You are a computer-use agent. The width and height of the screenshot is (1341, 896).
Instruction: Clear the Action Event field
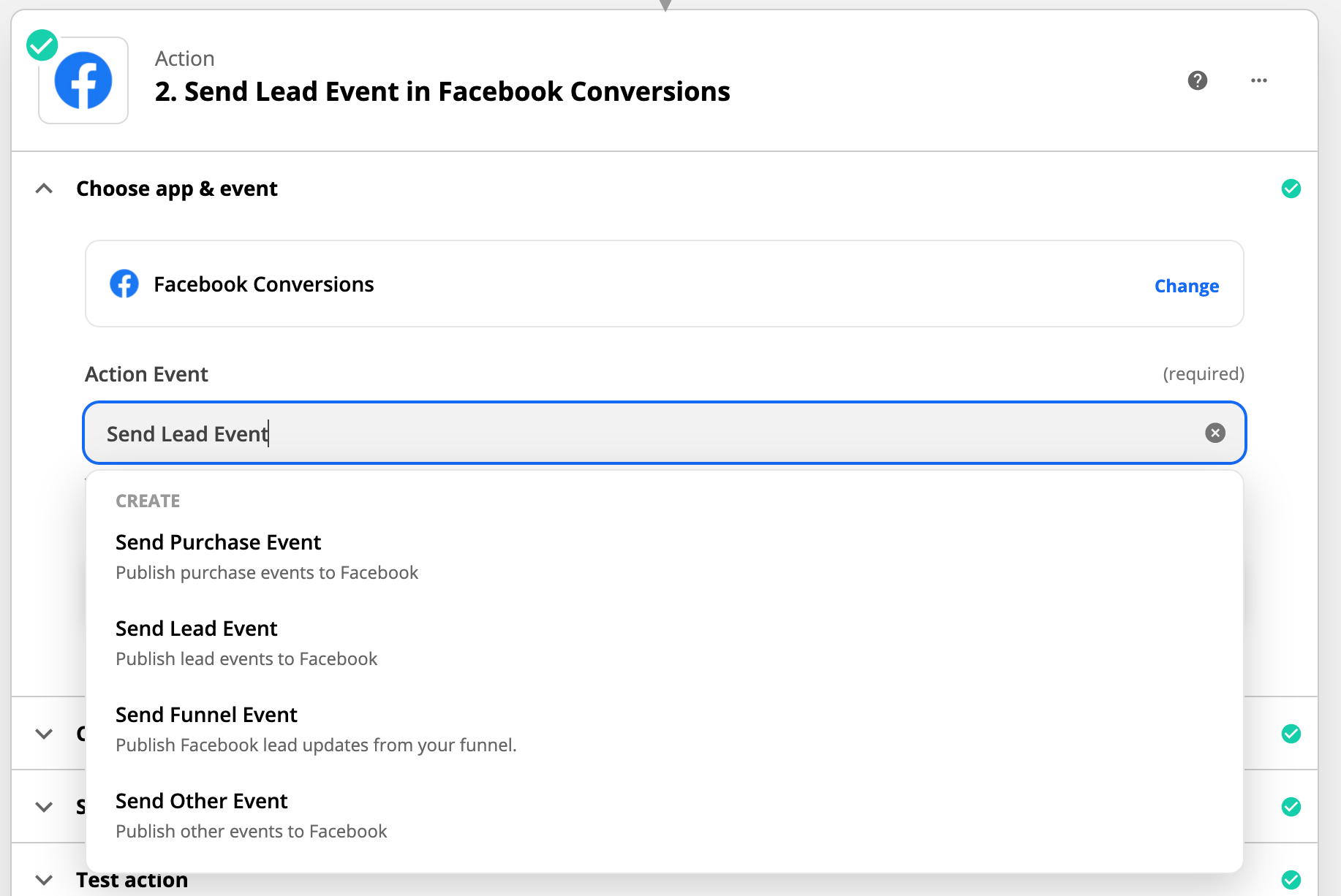[1215, 433]
